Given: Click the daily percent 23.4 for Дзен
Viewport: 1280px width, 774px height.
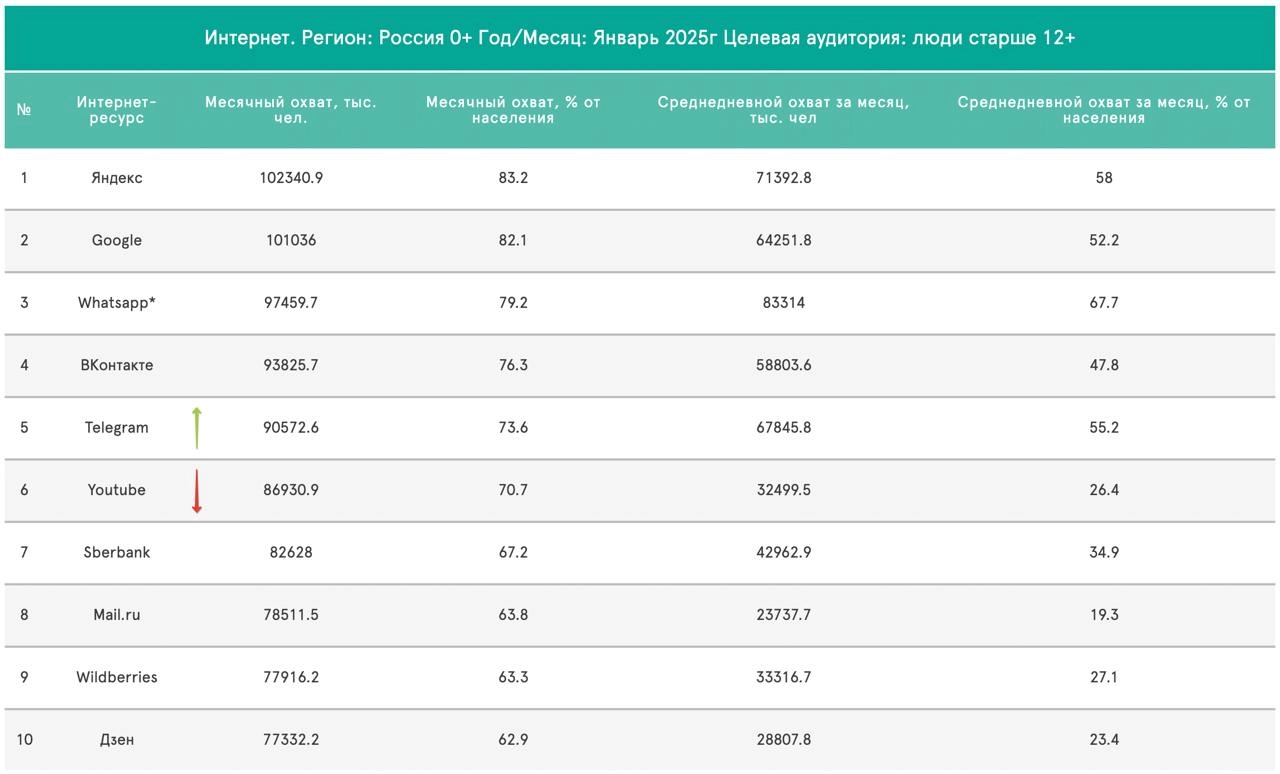Looking at the screenshot, I should pos(1104,740).
